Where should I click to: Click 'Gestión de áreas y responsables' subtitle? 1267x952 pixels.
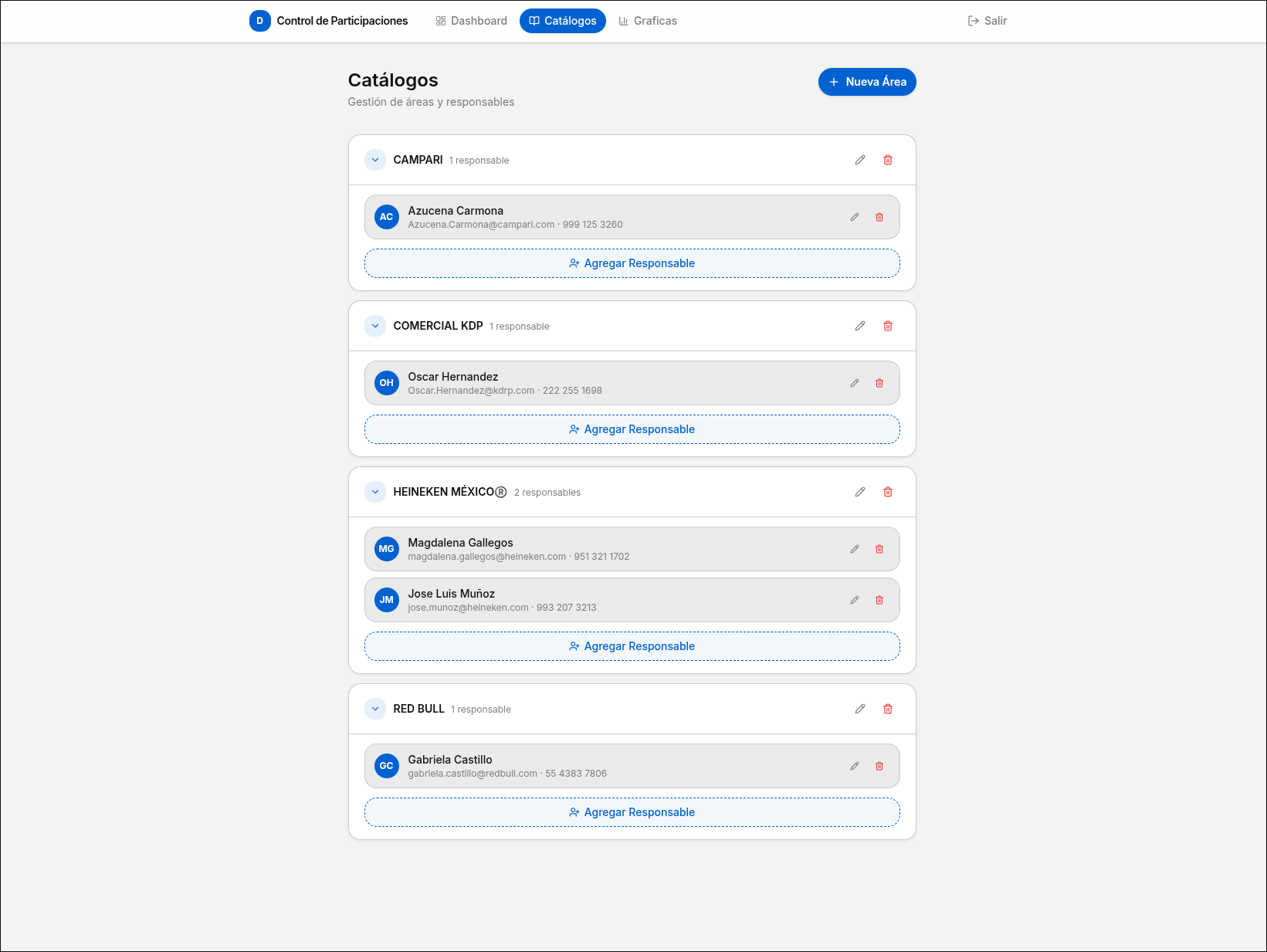pos(431,102)
